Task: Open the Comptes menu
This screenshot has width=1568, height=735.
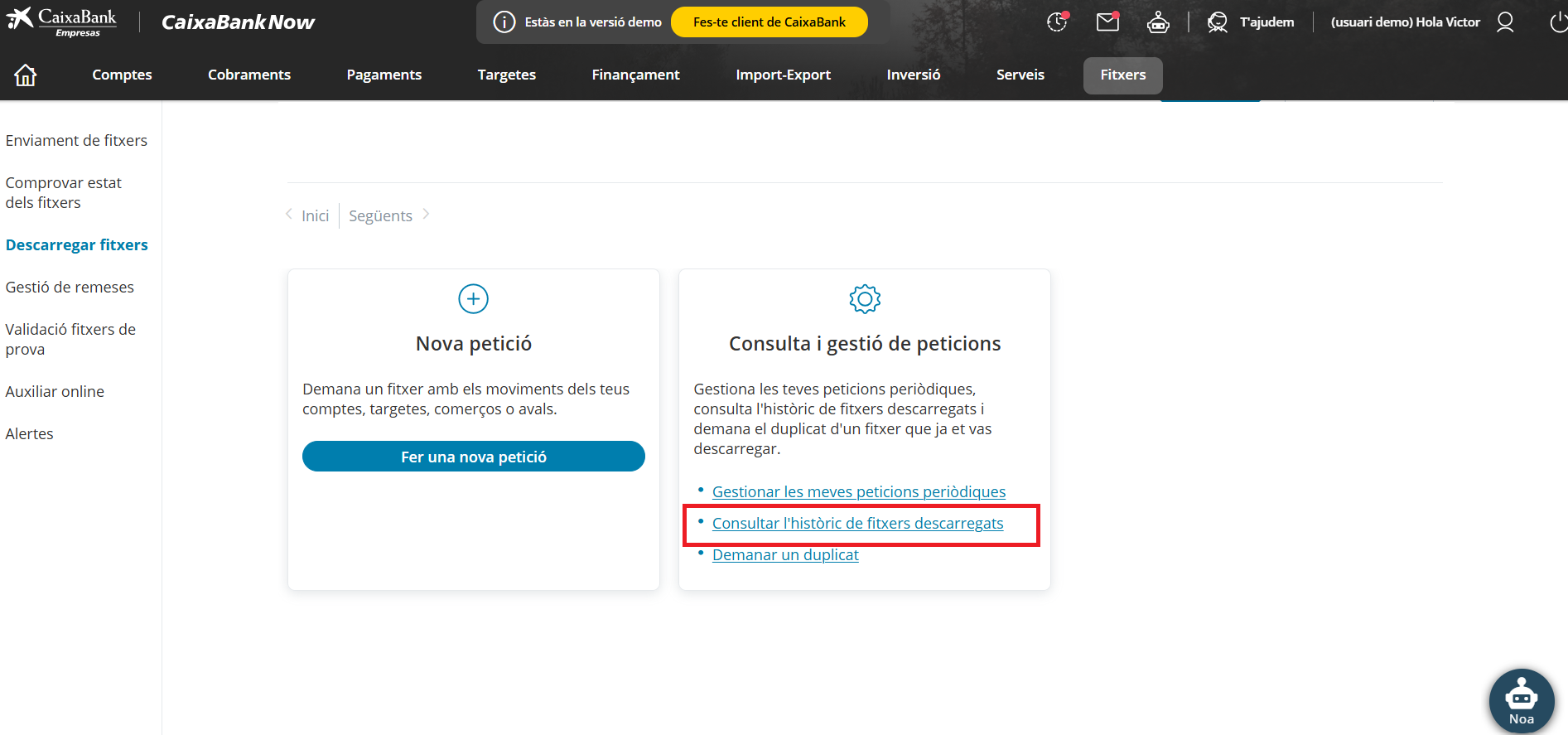Action: [122, 75]
